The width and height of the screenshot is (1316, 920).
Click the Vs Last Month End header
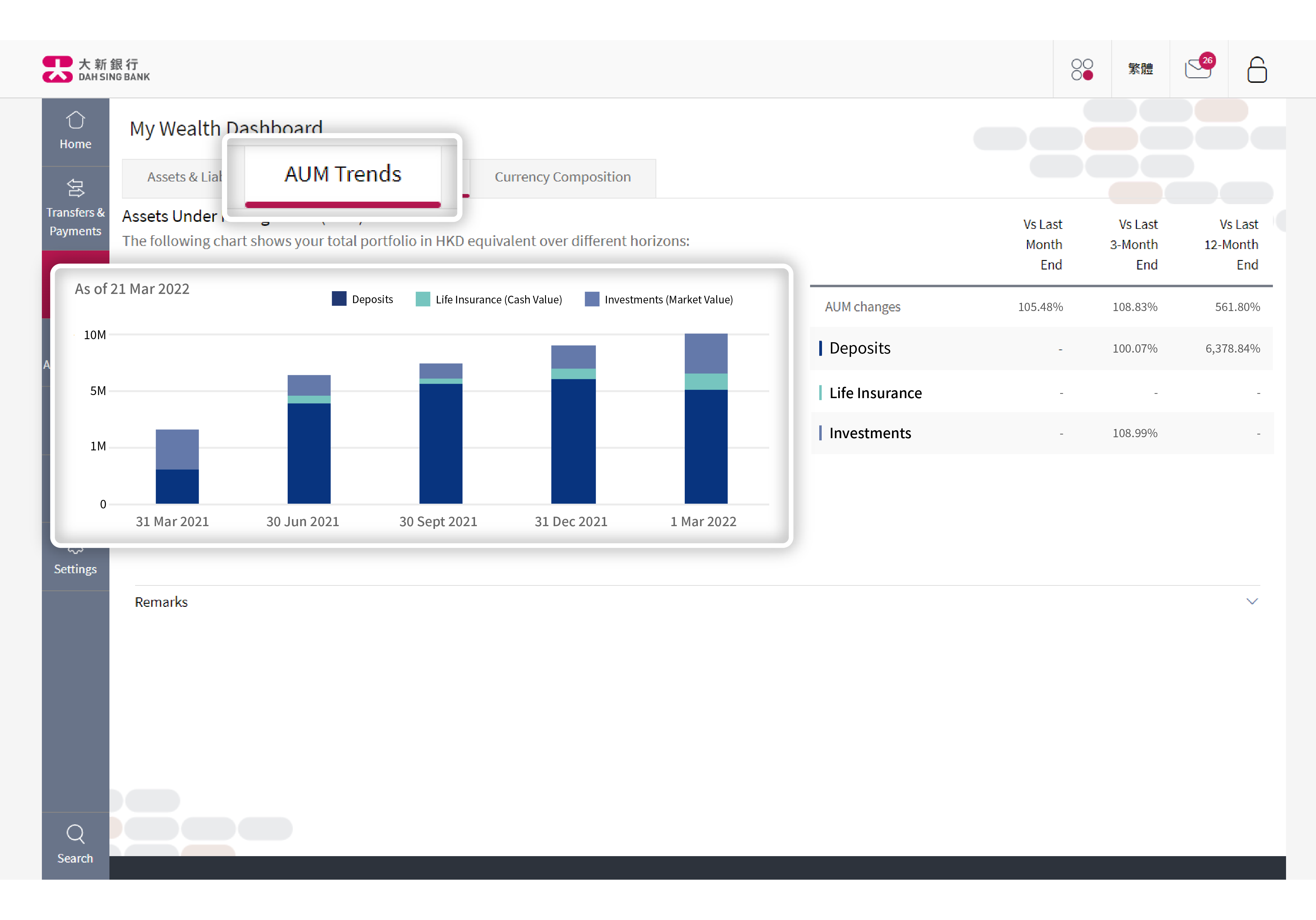pyautogui.click(x=1043, y=244)
